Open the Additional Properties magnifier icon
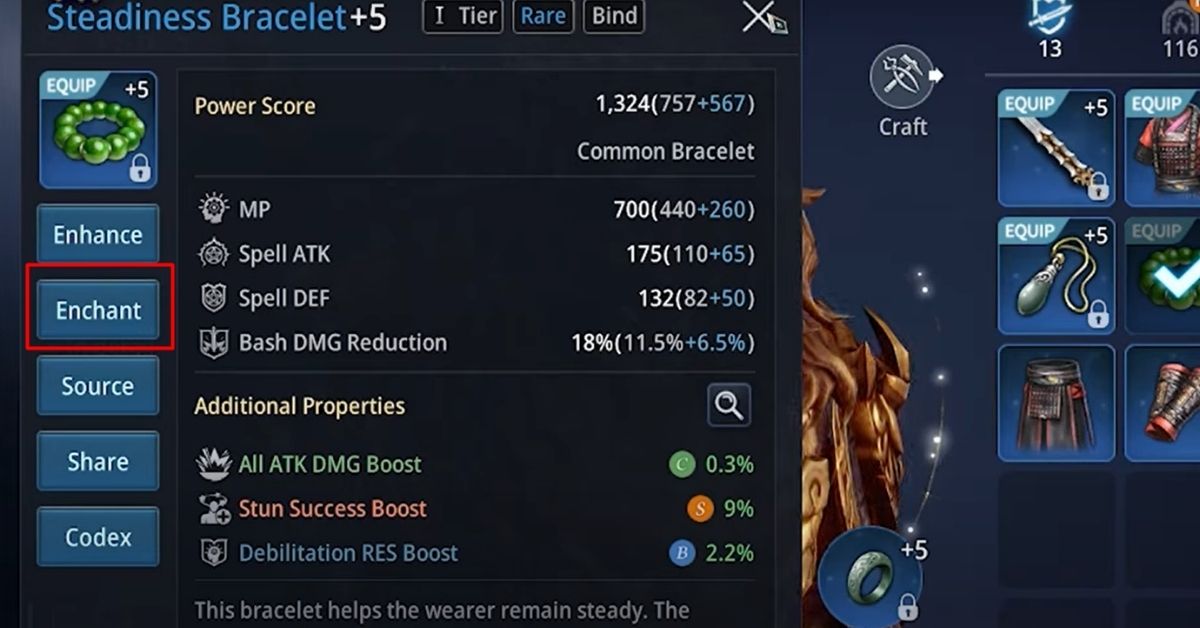Image resolution: width=1200 pixels, height=628 pixels. [728, 406]
